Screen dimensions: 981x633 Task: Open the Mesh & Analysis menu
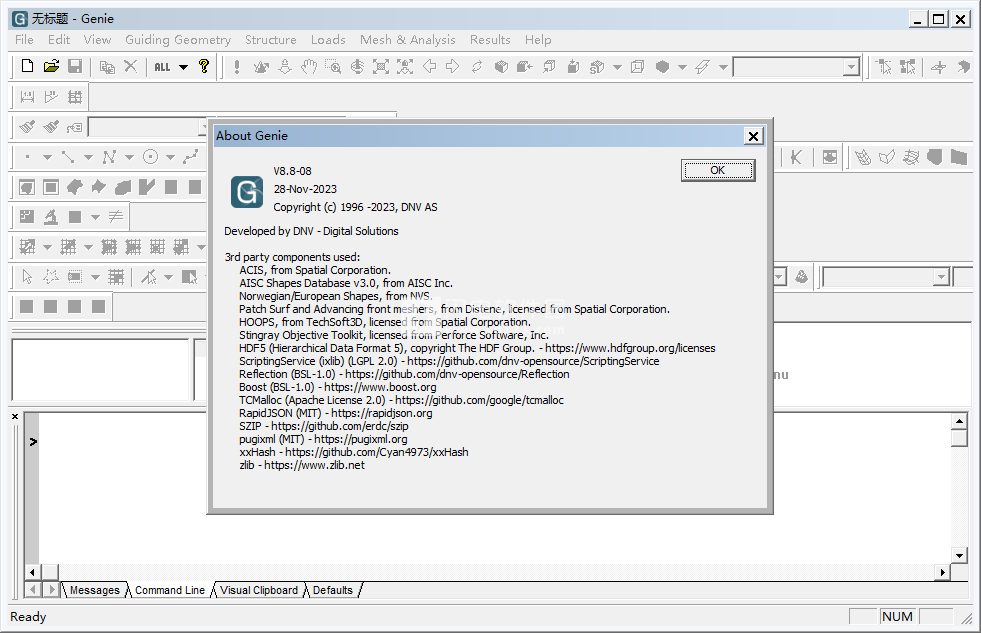(407, 39)
